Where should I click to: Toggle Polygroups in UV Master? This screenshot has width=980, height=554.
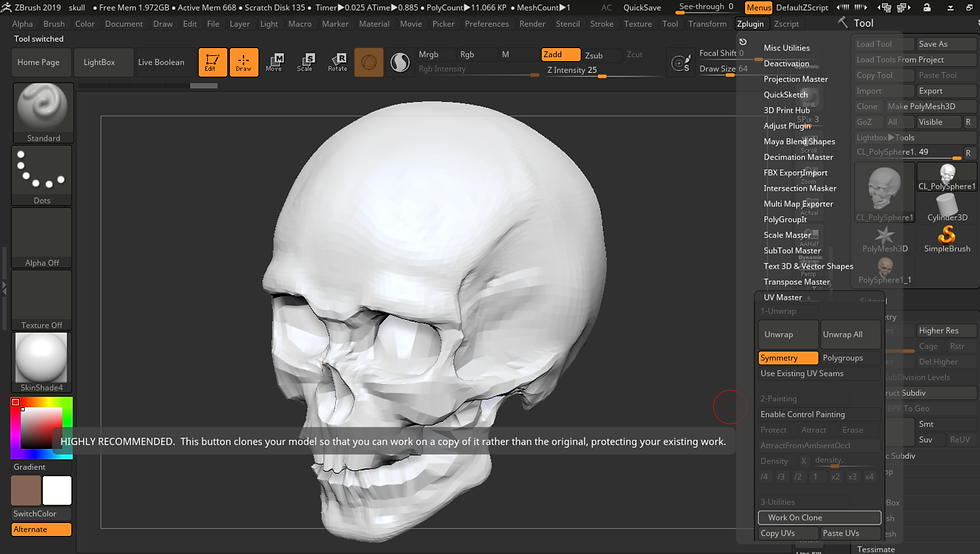tap(851, 358)
